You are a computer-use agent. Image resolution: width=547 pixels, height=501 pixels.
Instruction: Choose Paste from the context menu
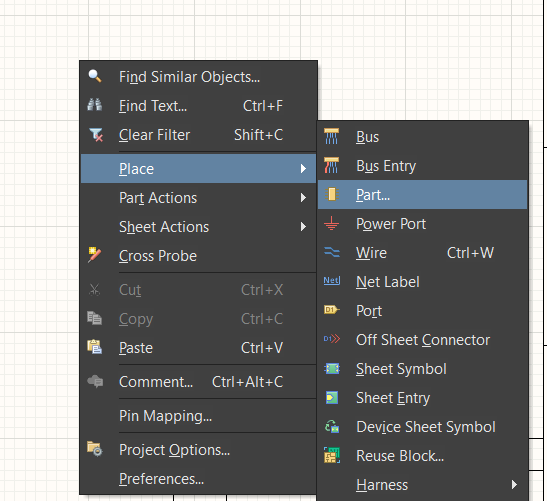pos(198,348)
